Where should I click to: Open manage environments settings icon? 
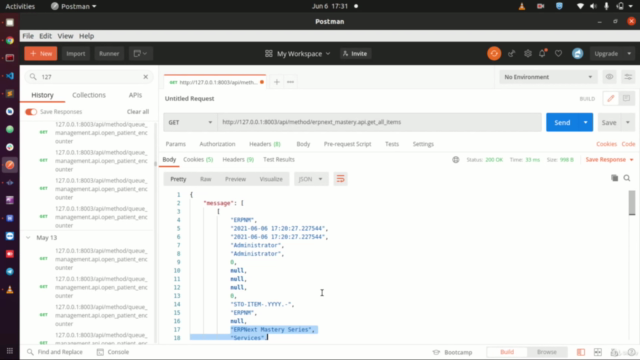(628, 77)
